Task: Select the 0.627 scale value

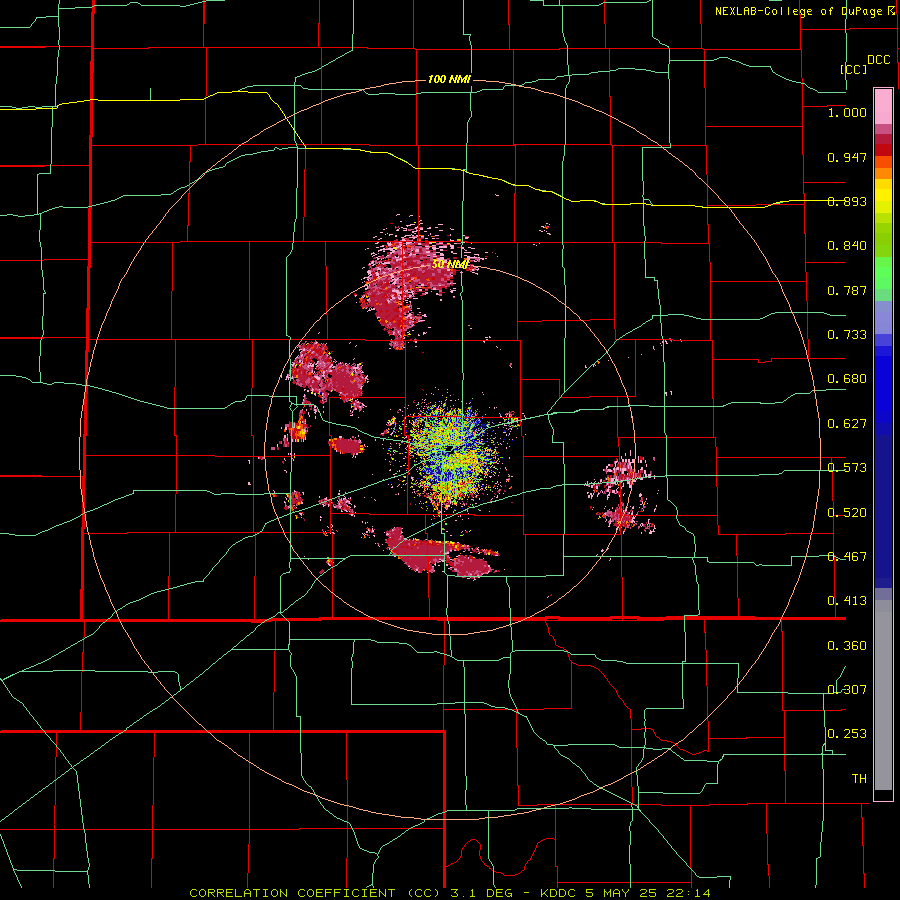Action: tap(847, 424)
